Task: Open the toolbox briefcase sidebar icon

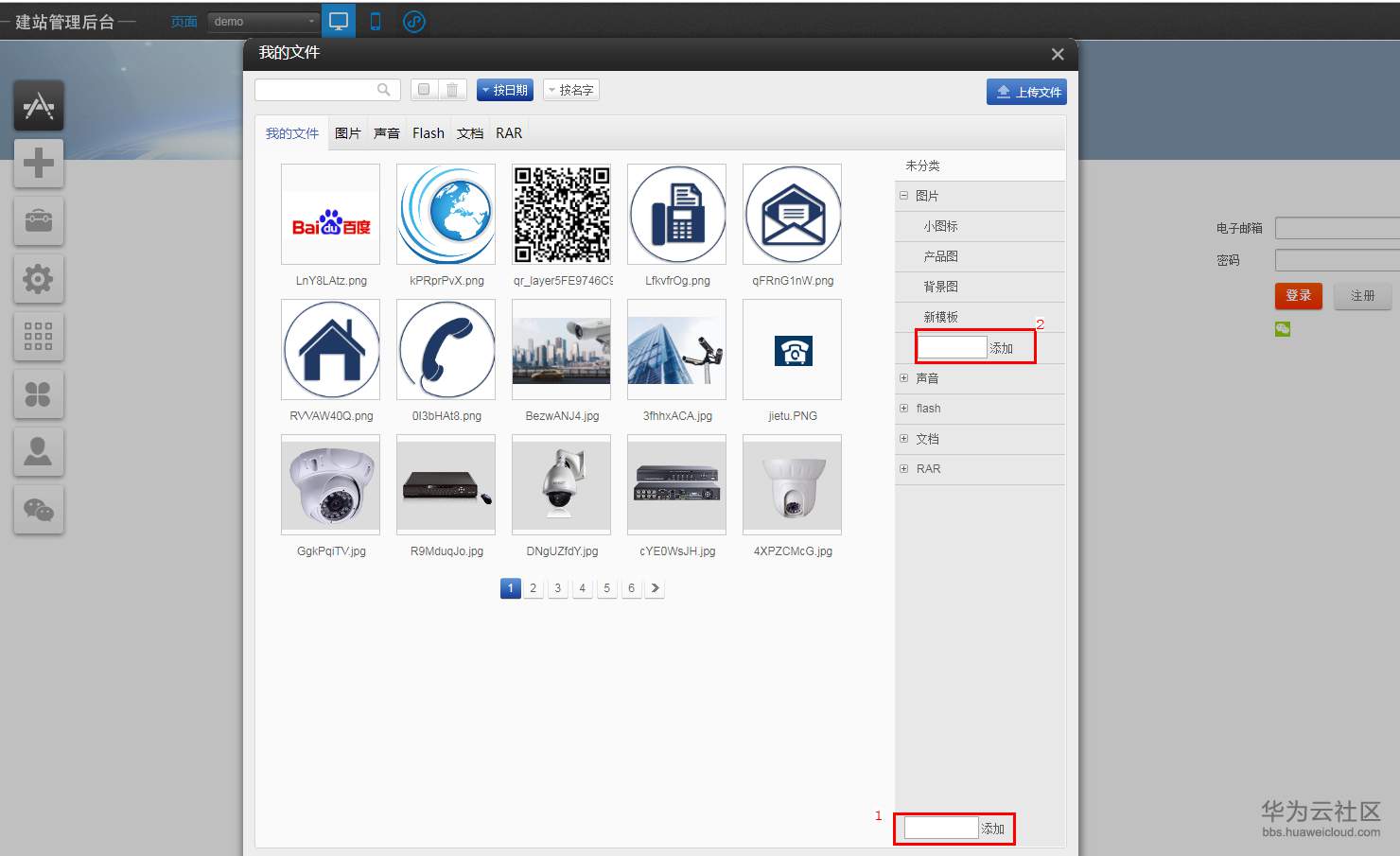Action: tap(39, 221)
